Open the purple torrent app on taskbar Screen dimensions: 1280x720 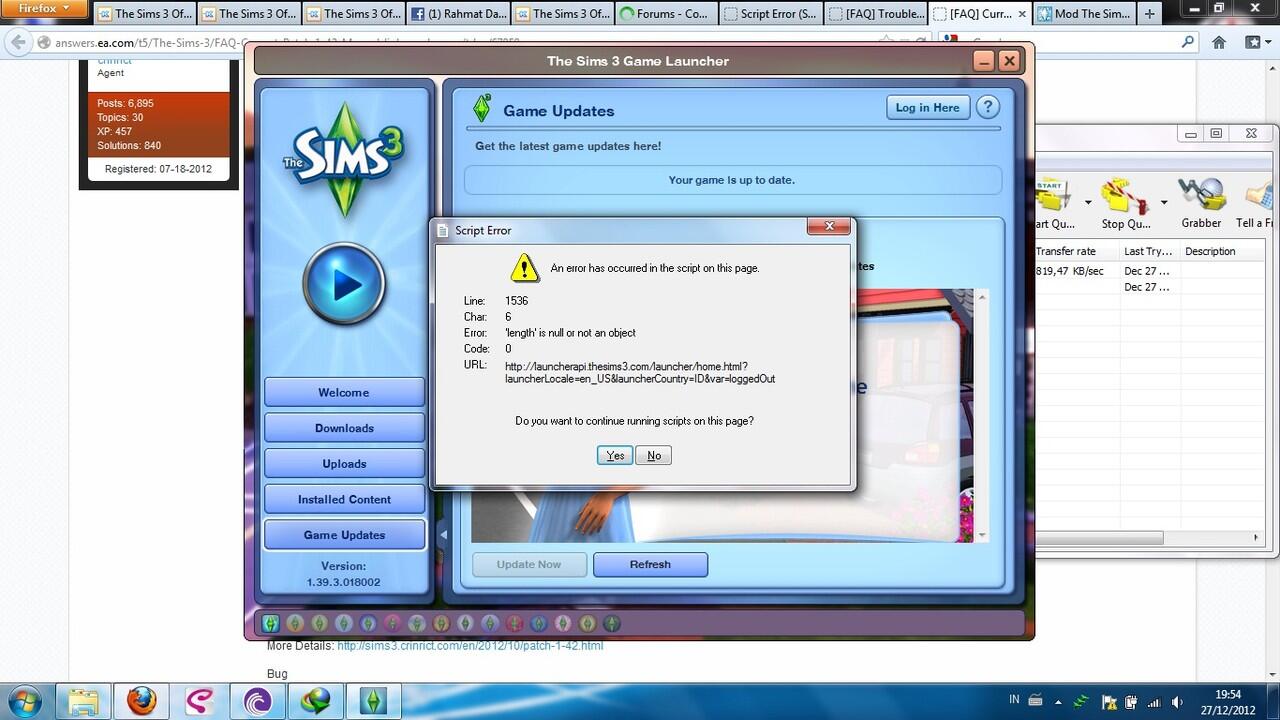click(257, 701)
